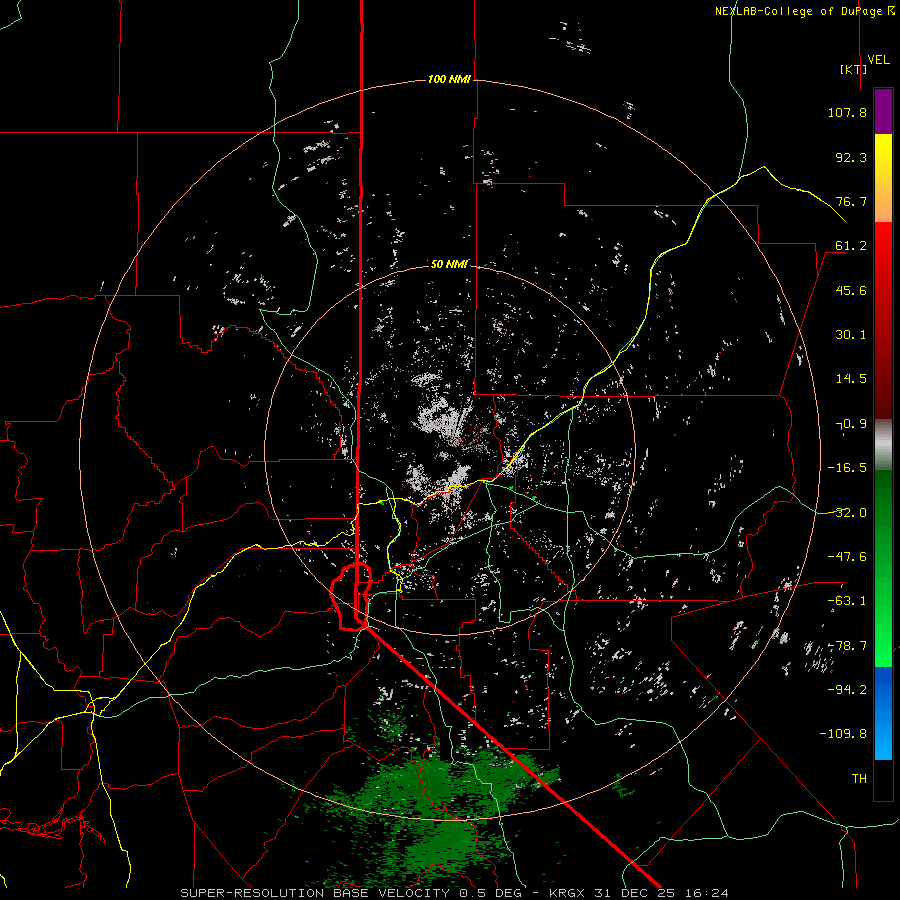Select the 92.3 scale value

point(851,157)
